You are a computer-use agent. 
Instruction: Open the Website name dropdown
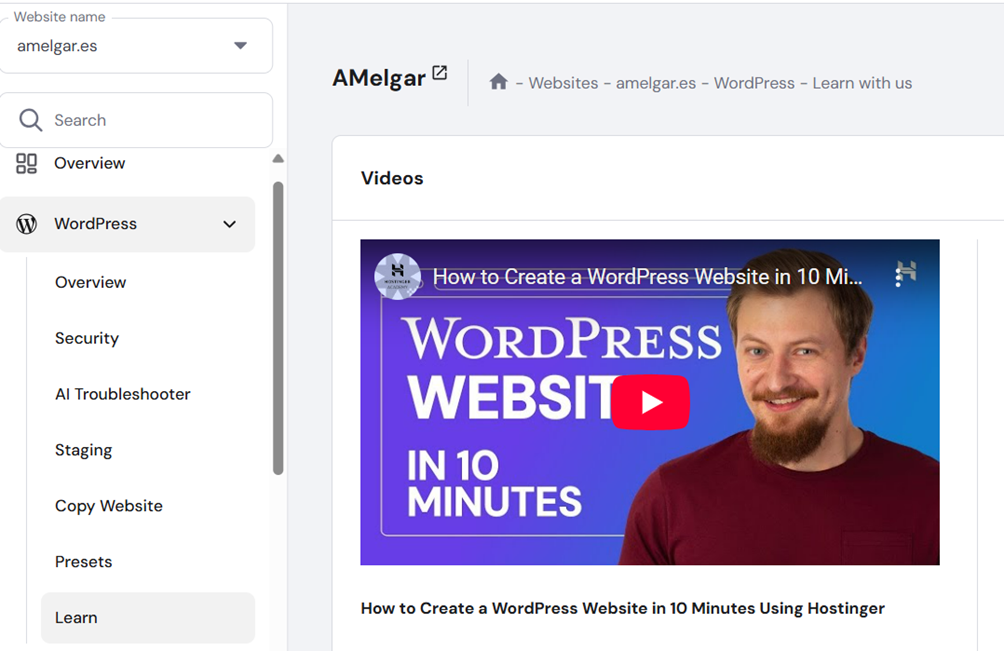coord(239,46)
